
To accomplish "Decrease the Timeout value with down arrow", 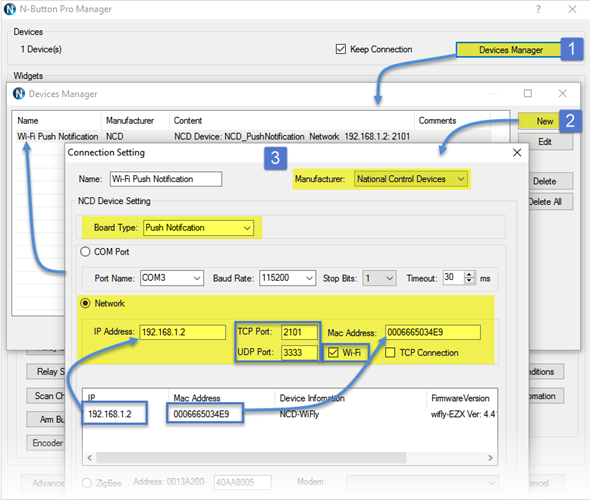I will pos(469,281).
